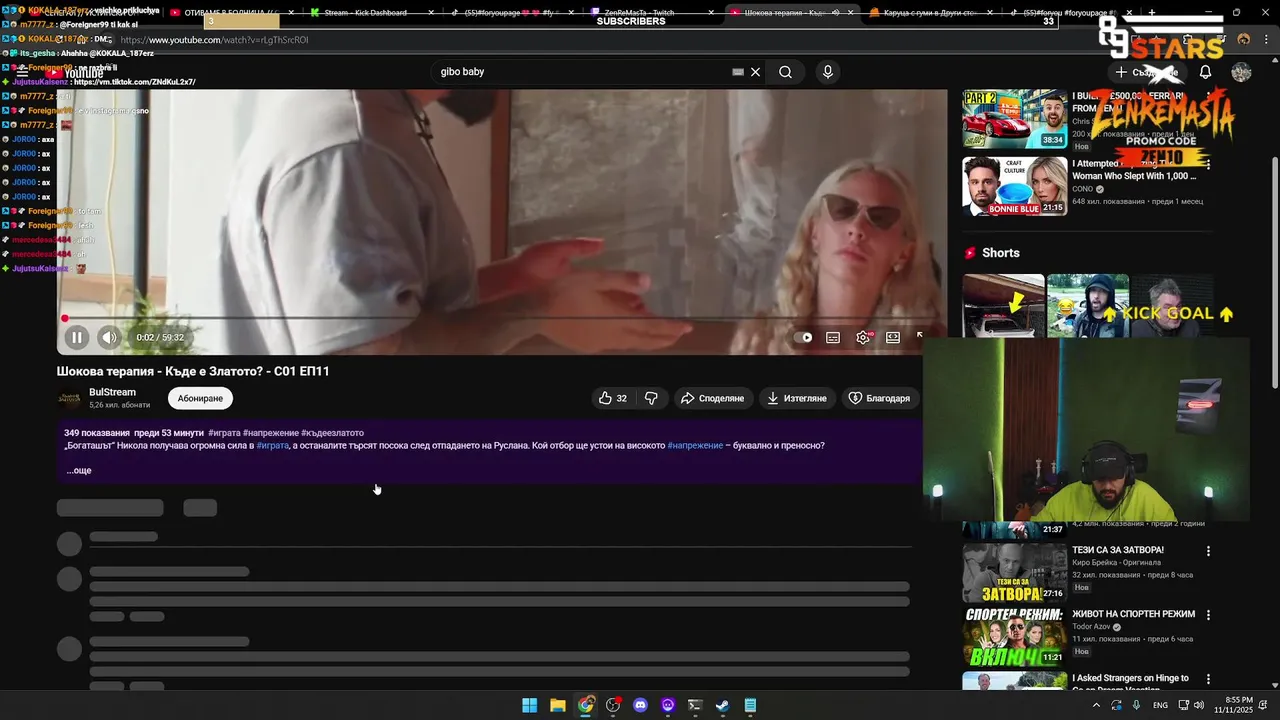The width and height of the screenshot is (1280, 720).
Task: Open the purple round app in taskbar
Action: (668, 705)
